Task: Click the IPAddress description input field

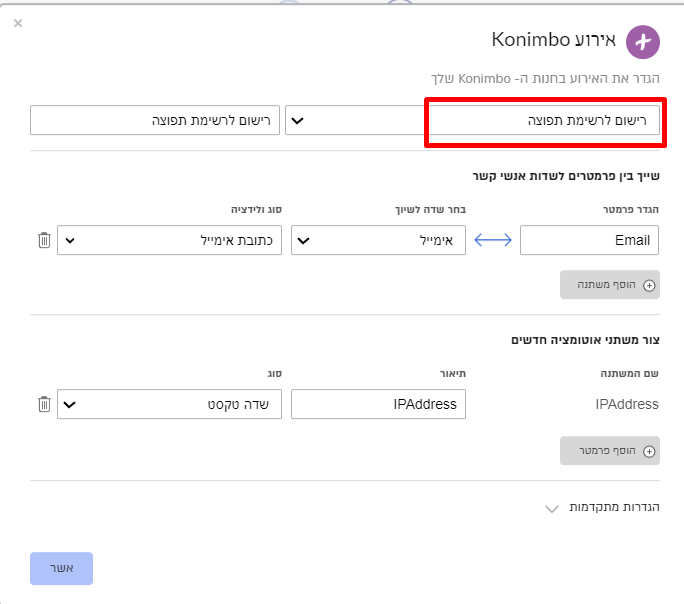Action: pyautogui.click(x=378, y=404)
